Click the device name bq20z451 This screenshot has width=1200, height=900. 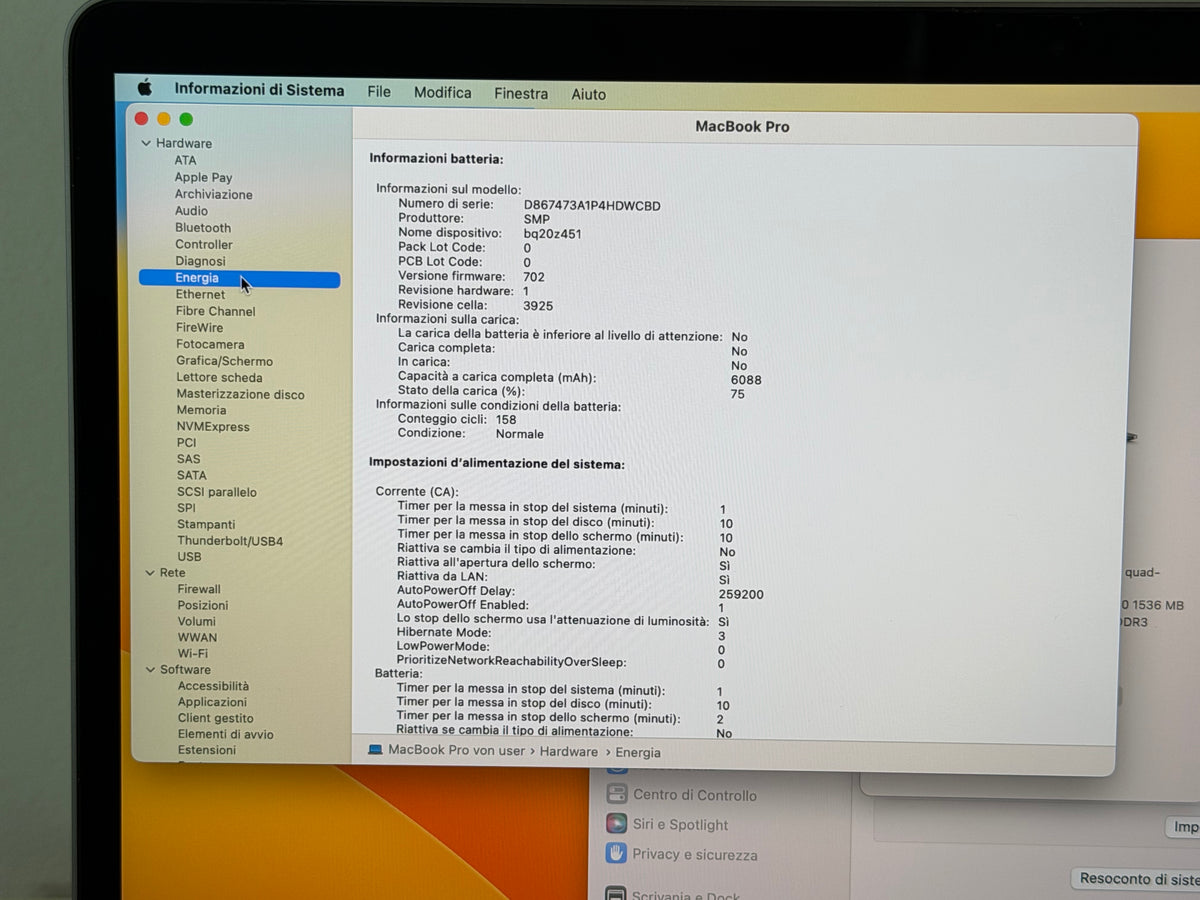click(552, 234)
